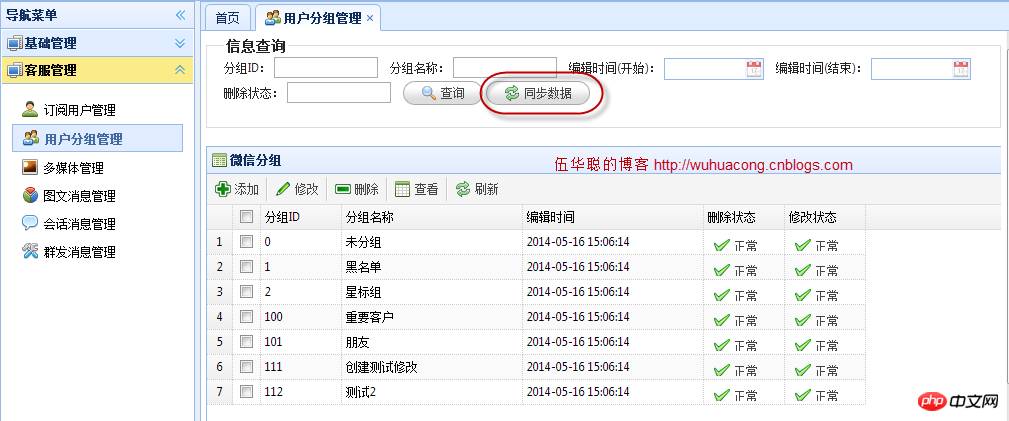Switch to the 首页 tab
This screenshot has height=421, width=1009.
(x=227, y=18)
